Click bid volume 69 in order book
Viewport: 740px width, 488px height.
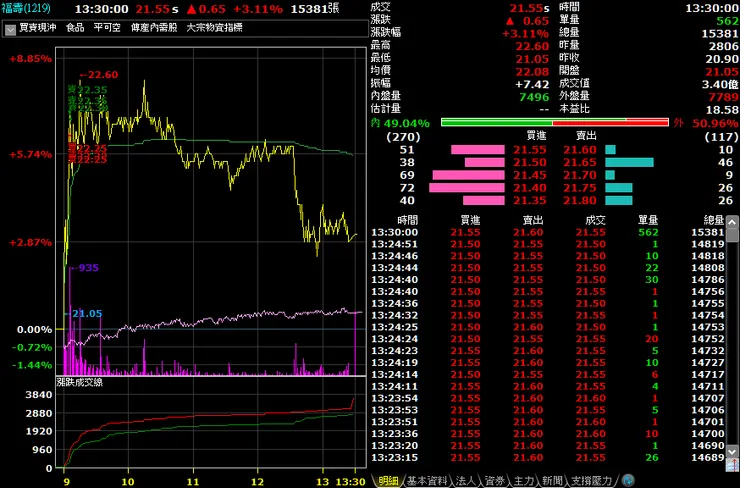point(407,175)
